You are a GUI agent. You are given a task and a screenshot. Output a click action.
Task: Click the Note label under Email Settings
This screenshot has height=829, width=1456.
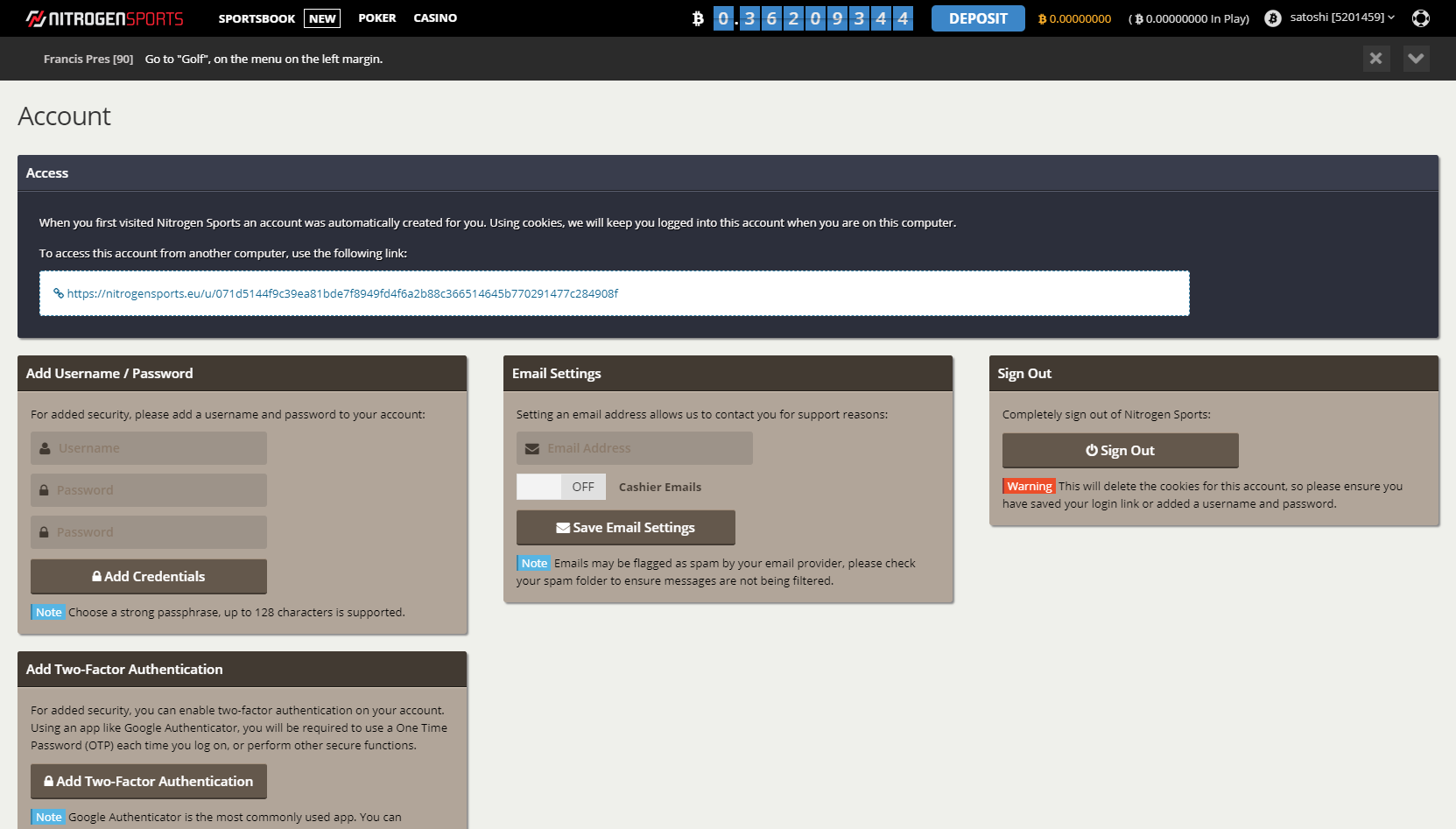tap(533, 563)
